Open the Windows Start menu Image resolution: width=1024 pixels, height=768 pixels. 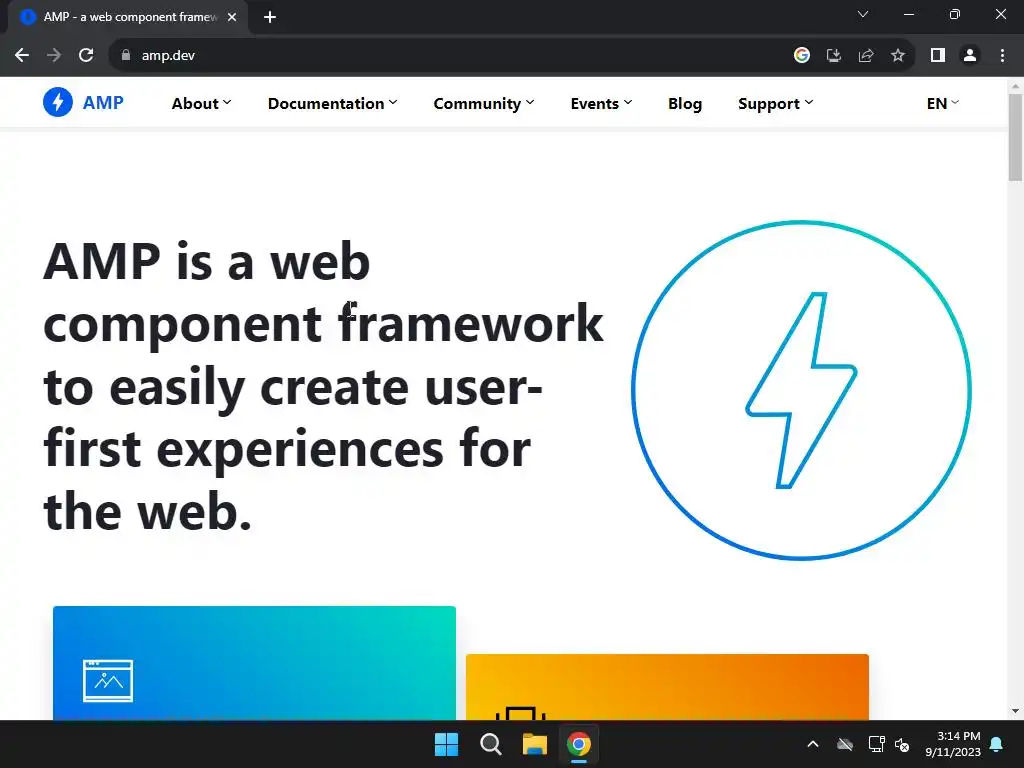(x=447, y=744)
